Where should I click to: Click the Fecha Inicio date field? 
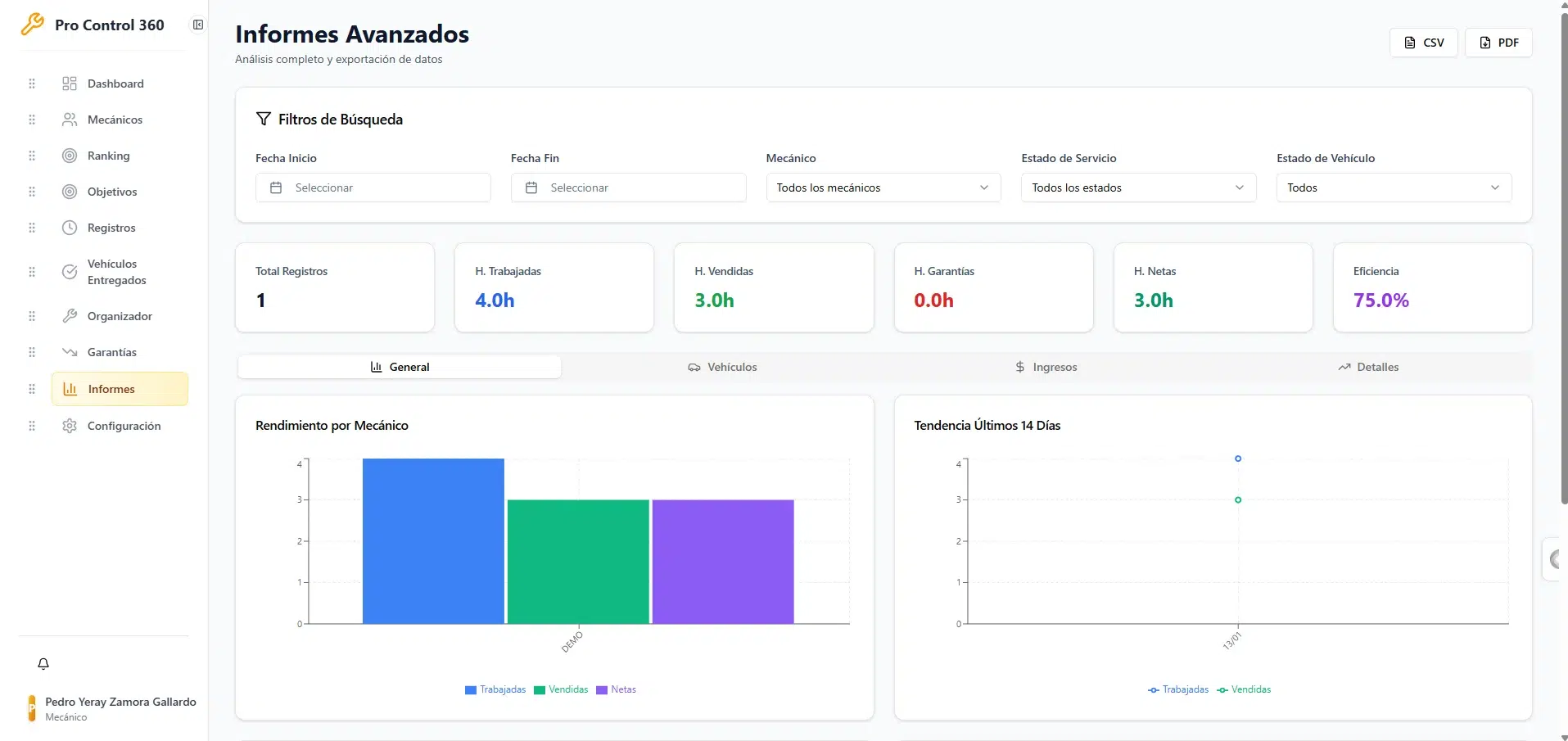373,188
